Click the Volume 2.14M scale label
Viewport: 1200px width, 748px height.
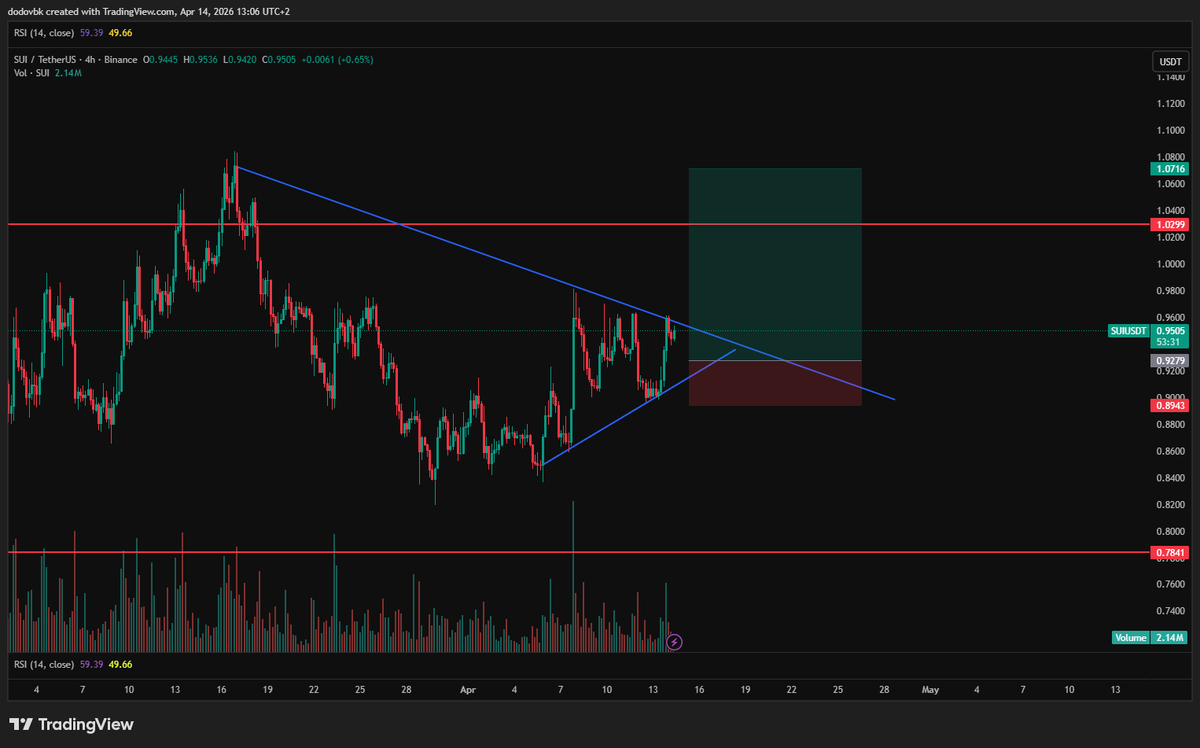point(1150,637)
